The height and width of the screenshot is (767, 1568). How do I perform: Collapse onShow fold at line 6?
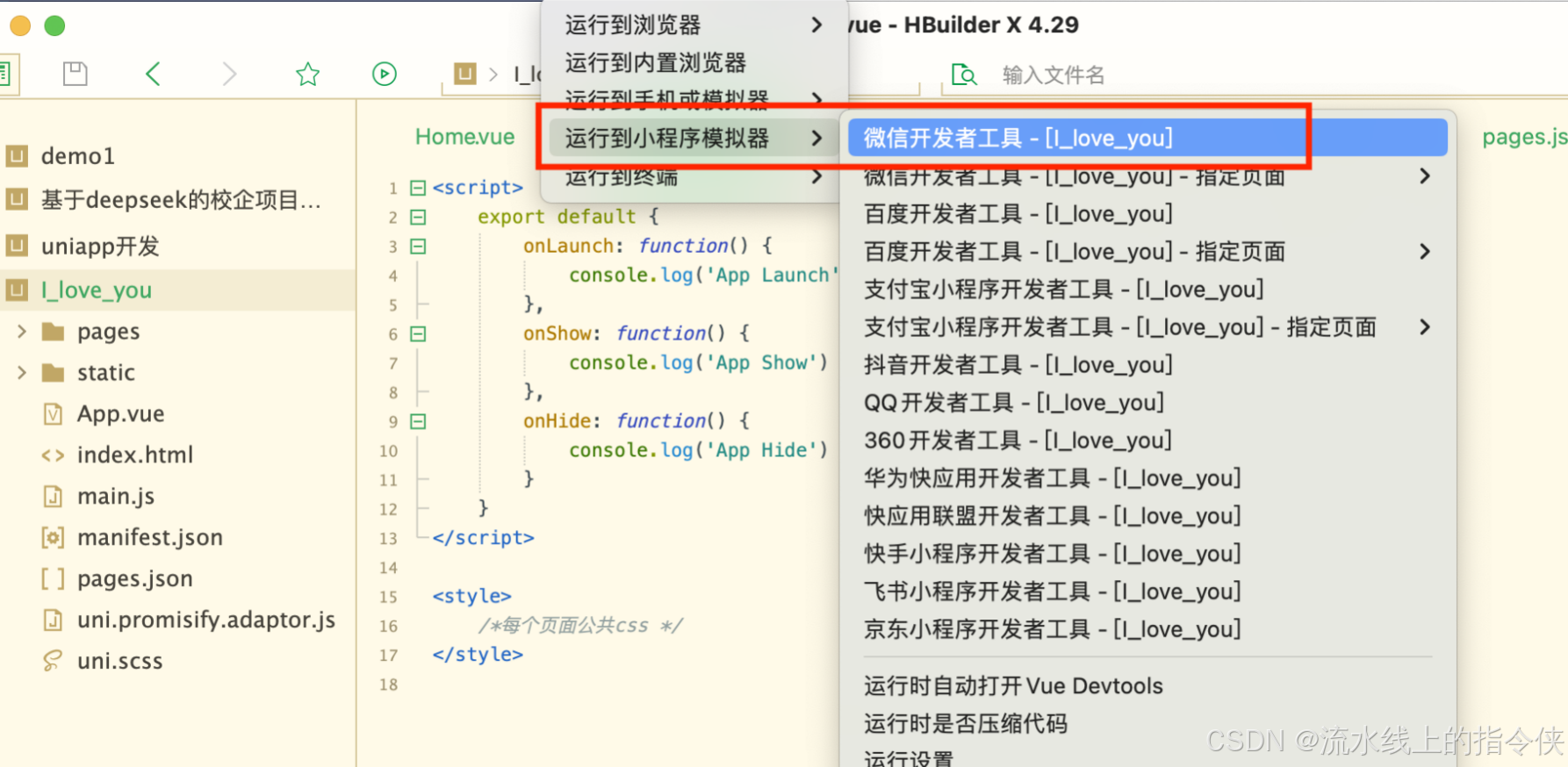pyautogui.click(x=418, y=333)
